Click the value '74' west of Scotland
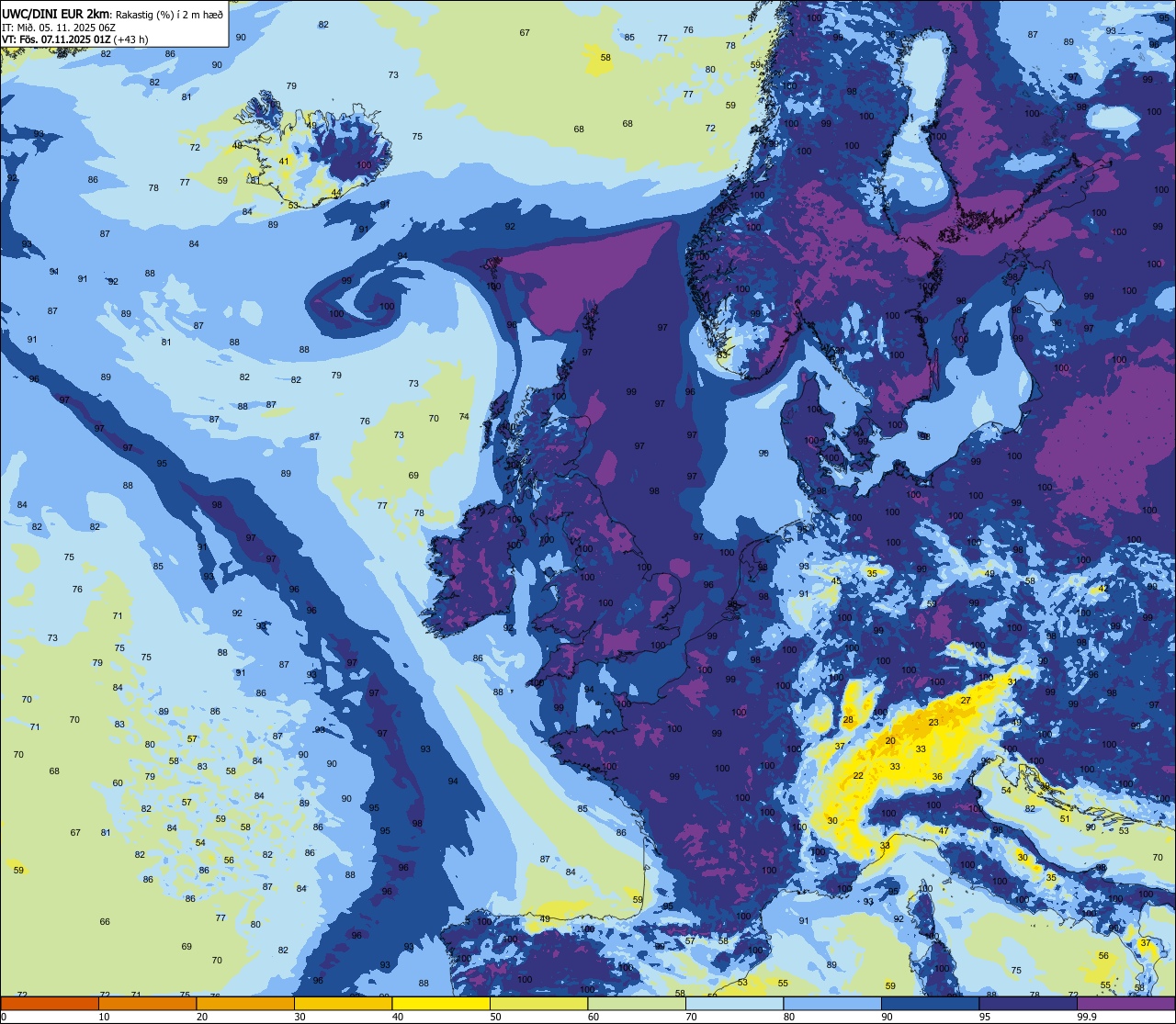This screenshot has width=1176, height=1024. [464, 417]
